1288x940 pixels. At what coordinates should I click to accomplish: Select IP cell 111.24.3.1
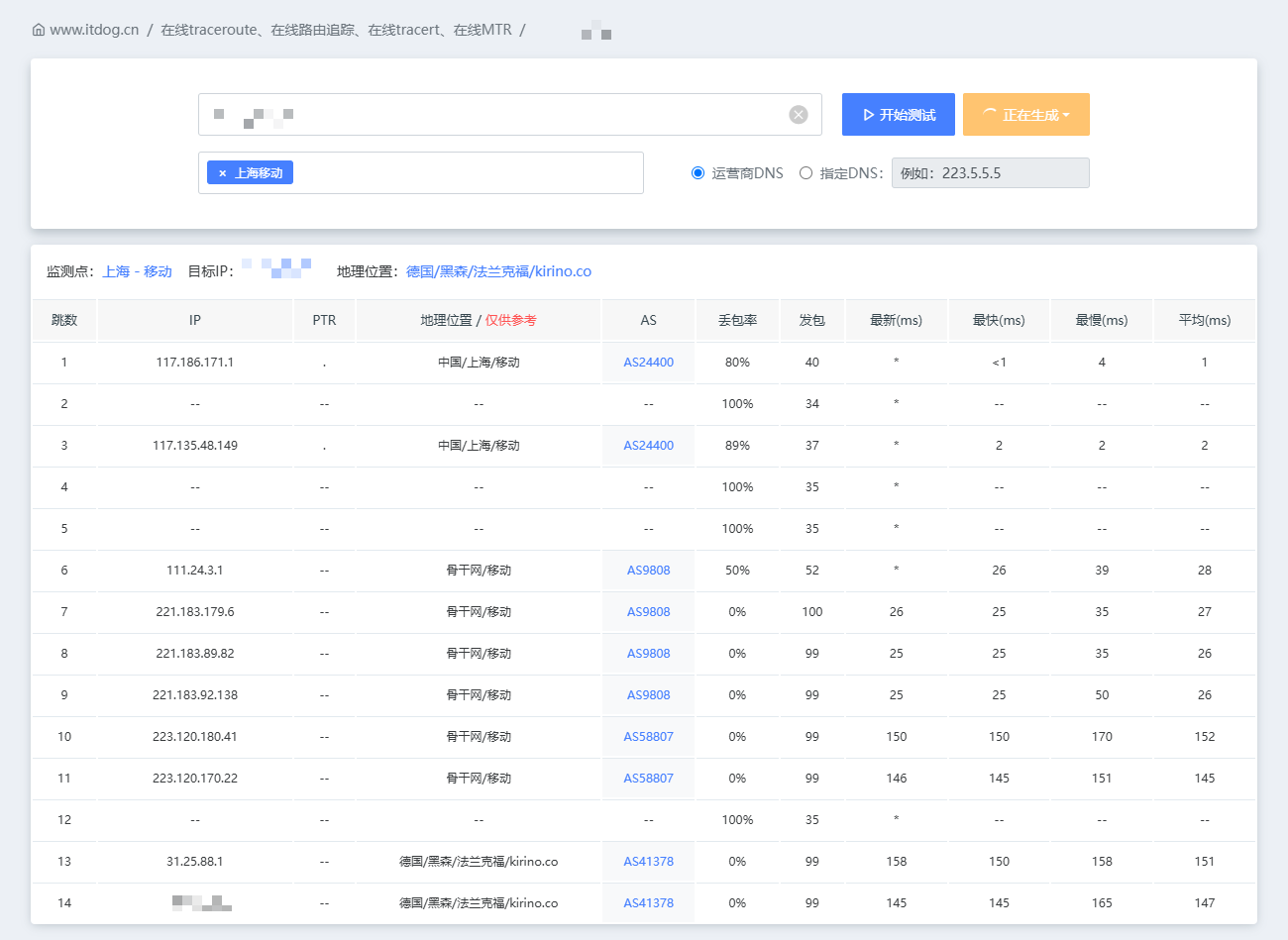[x=195, y=571]
